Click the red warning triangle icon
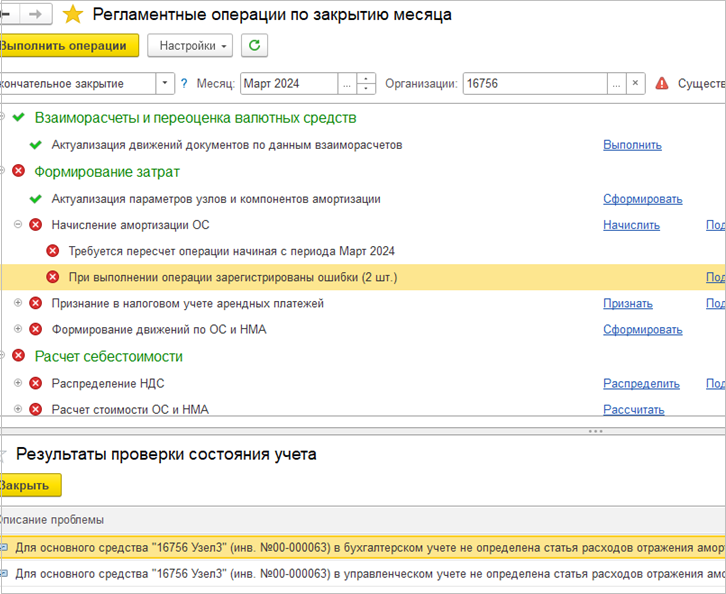Screen dimensions: 726x594 [661, 84]
